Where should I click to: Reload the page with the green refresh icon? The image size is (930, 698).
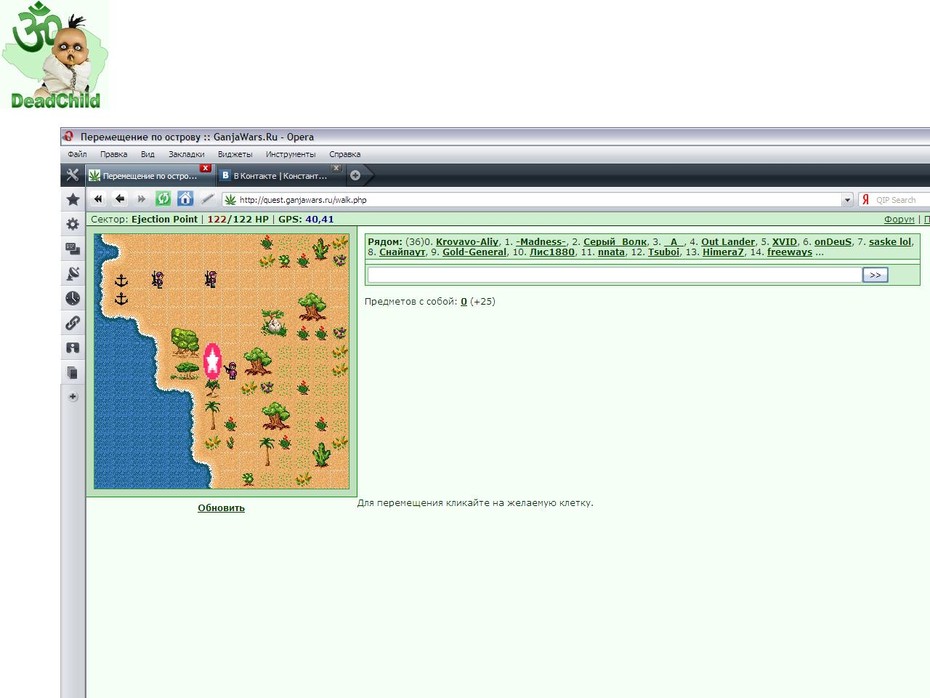coord(163,199)
